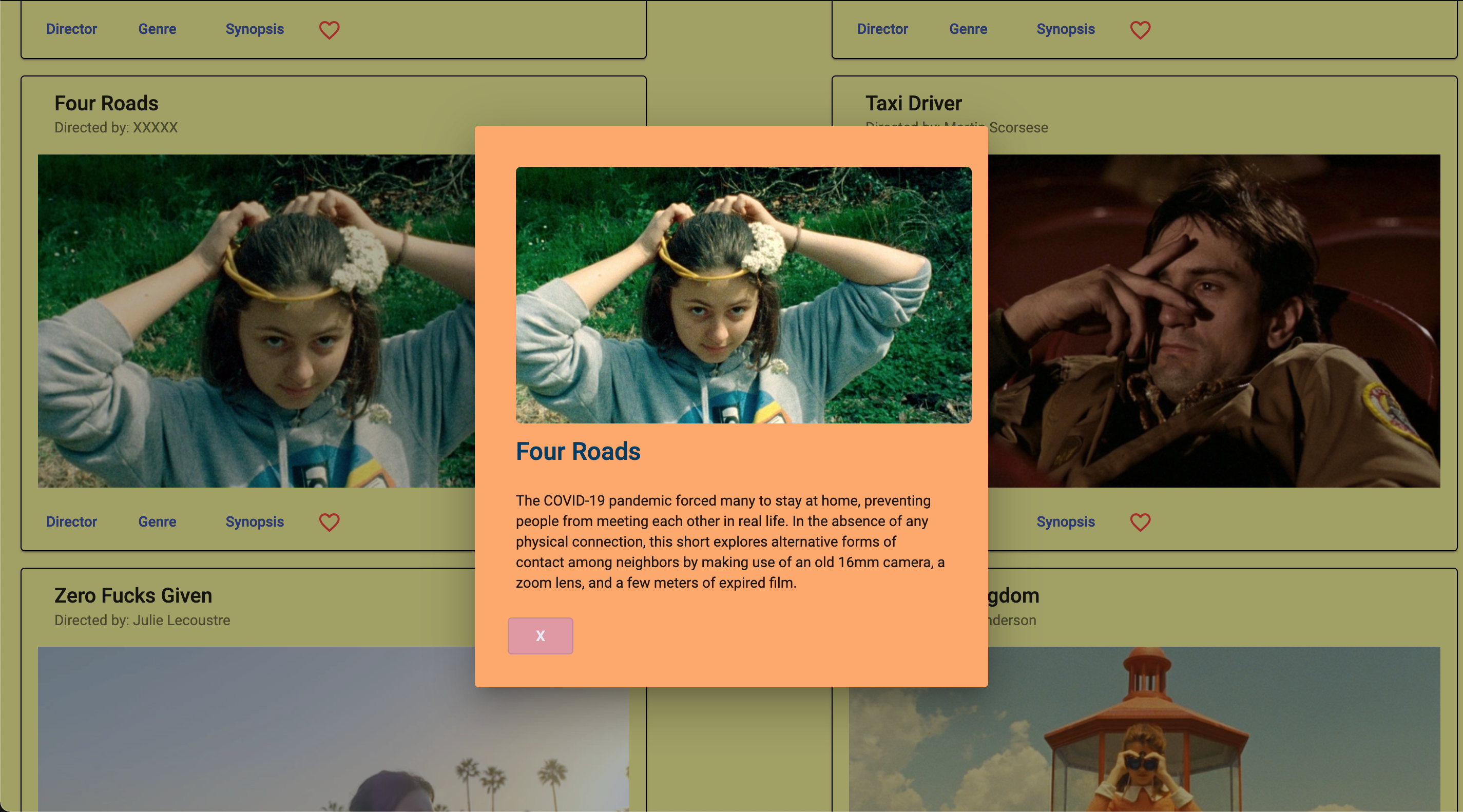Click heart icon on Taxi Driver card
1463x812 pixels.
pos(1140,522)
